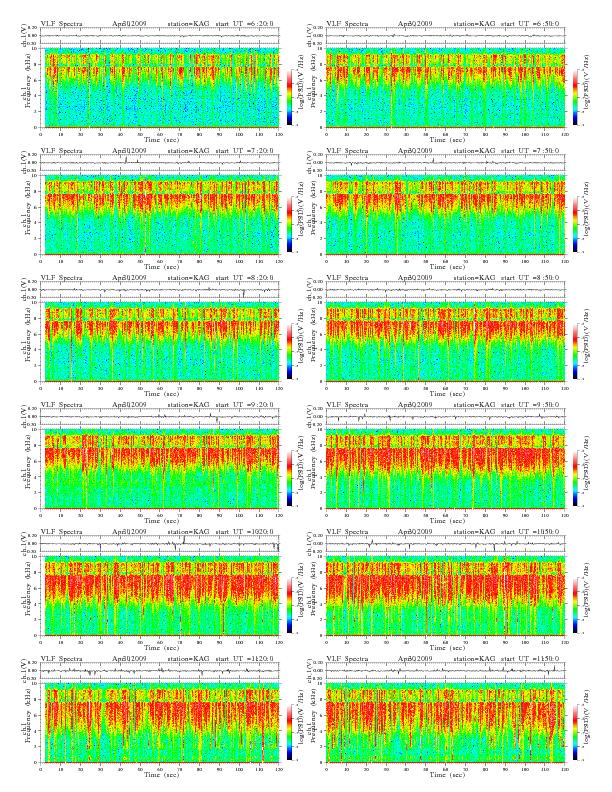
Task: Click the 'start UT =10:50:0' title text
Action: [530, 532]
